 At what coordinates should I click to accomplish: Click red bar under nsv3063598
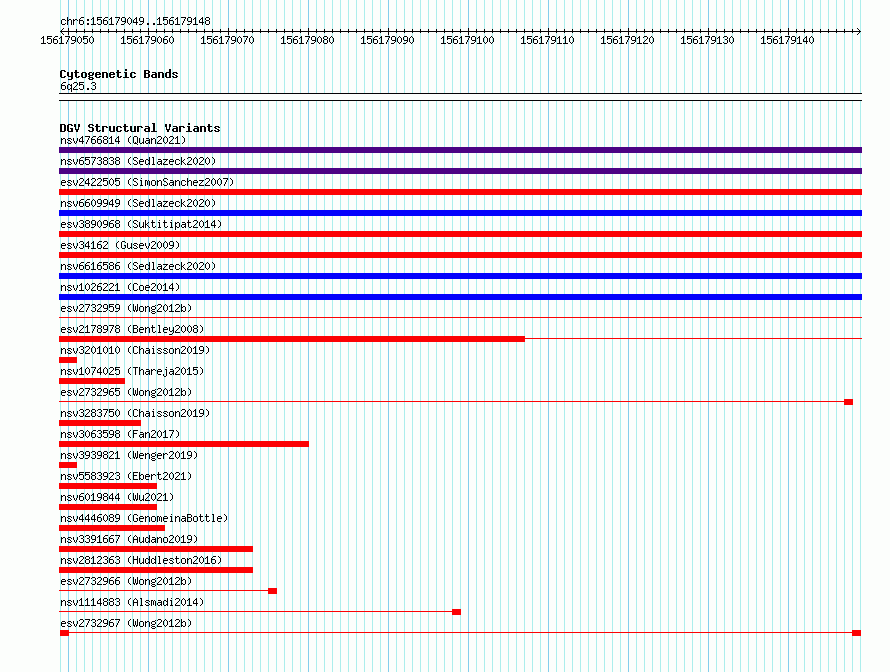pos(184,444)
